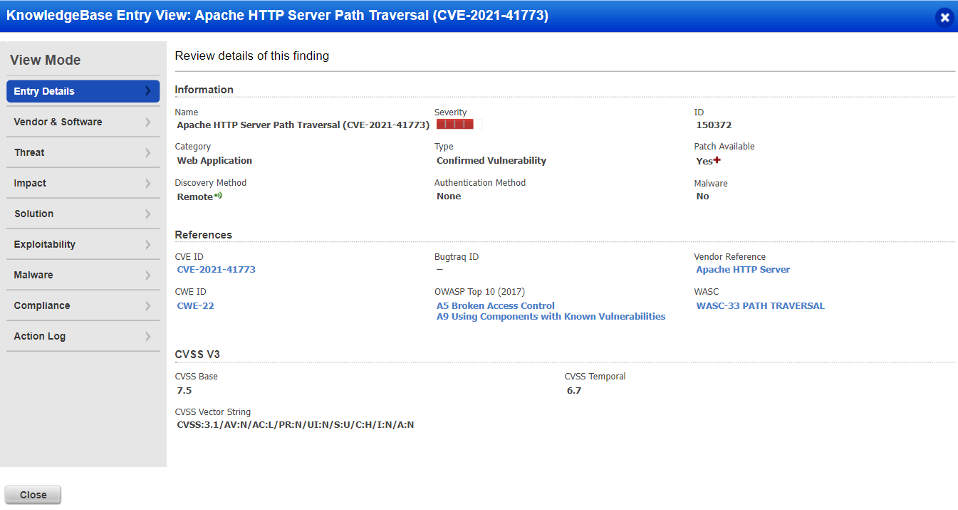Open the CVE-2021-41773 reference link
Screen dimensions: 958x510
(x=216, y=269)
